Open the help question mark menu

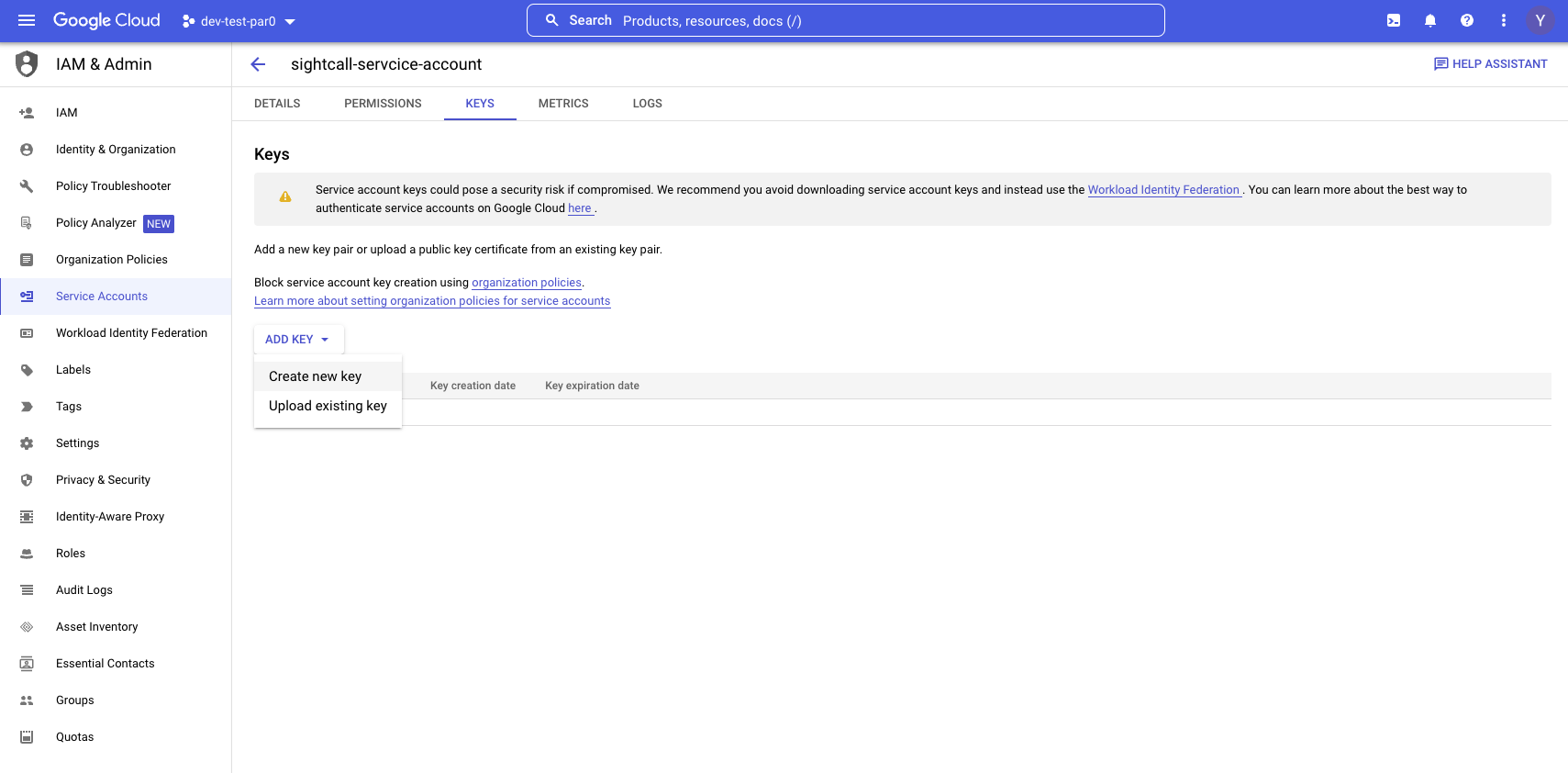tap(1467, 20)
